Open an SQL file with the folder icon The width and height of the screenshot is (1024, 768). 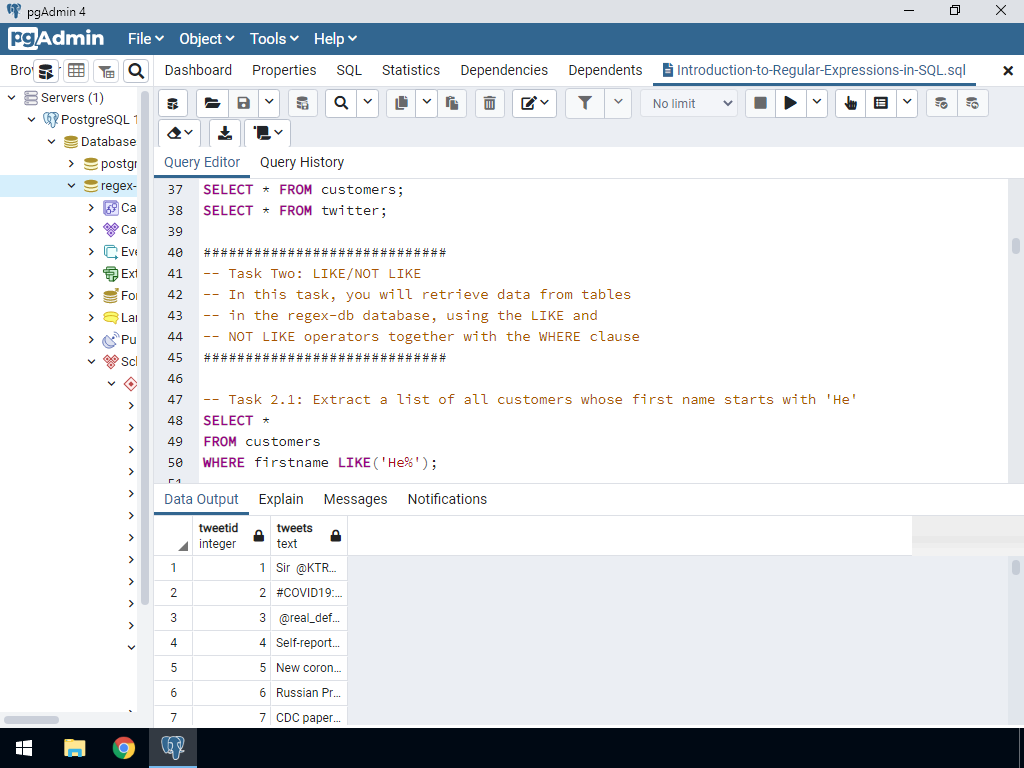[x=210, y=103]
